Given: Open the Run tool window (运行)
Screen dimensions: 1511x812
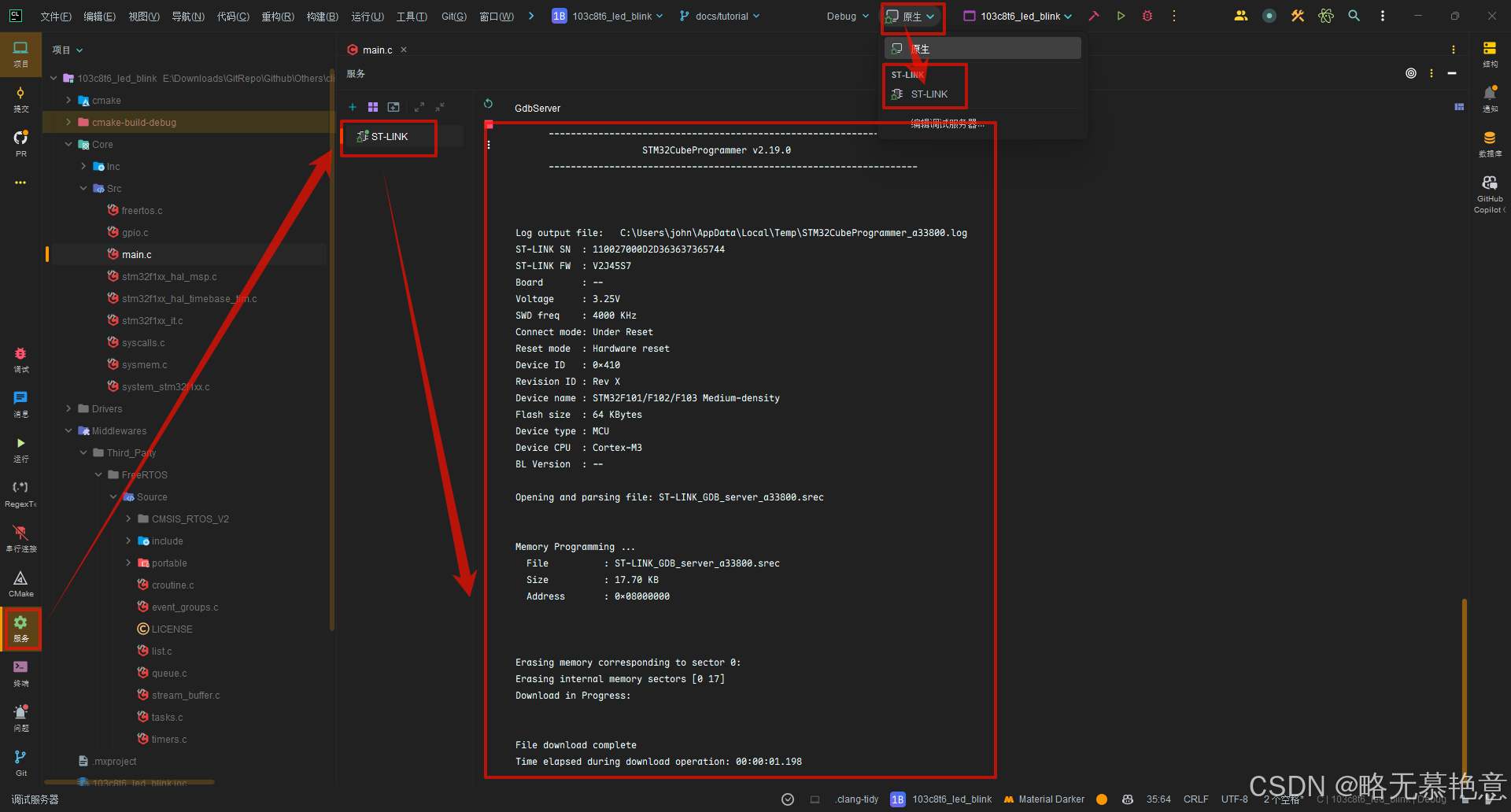Looking at the screenshot, I should (20, 449).
